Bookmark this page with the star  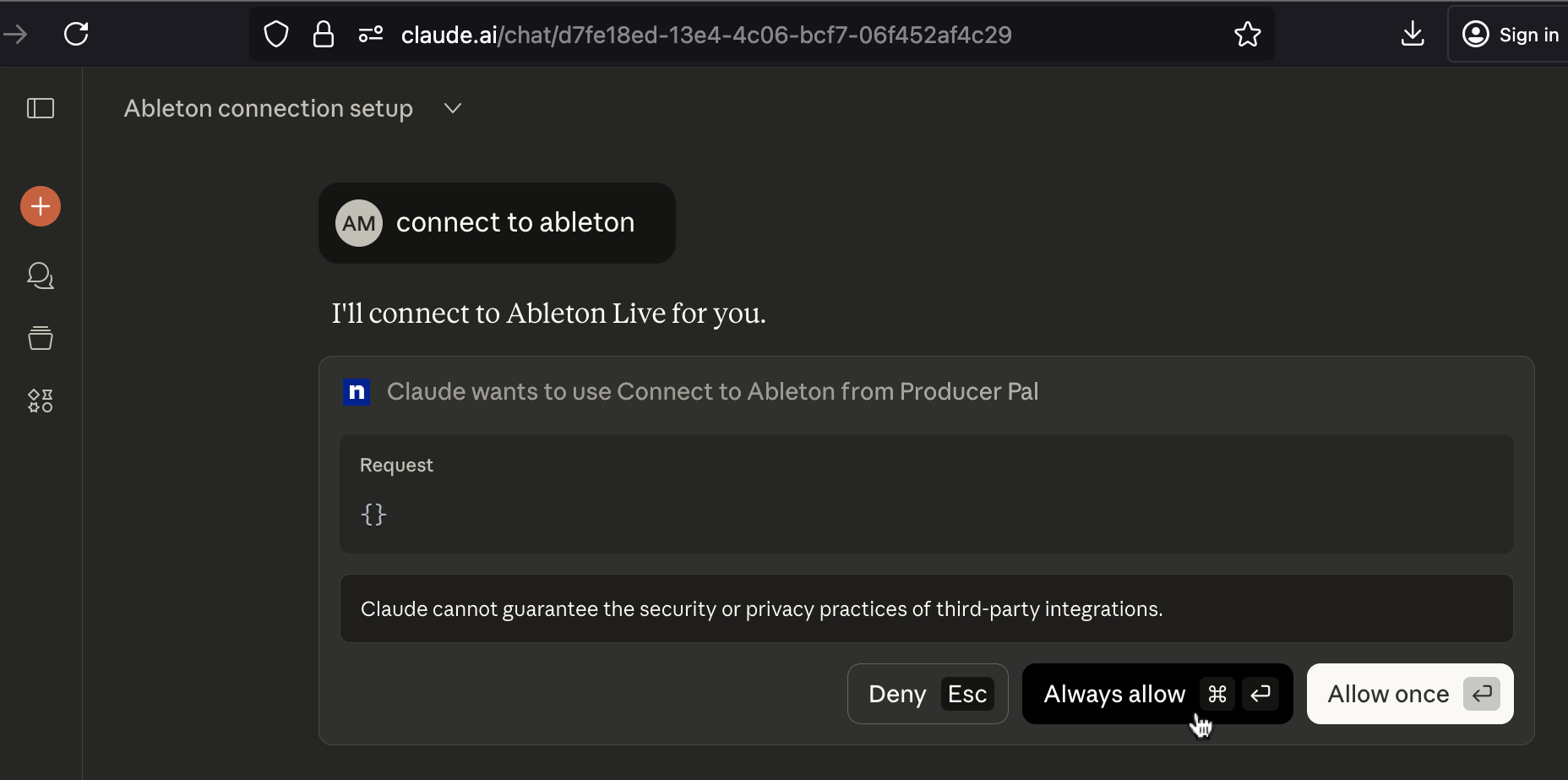pyautogui.click(x=1248, y=35)
